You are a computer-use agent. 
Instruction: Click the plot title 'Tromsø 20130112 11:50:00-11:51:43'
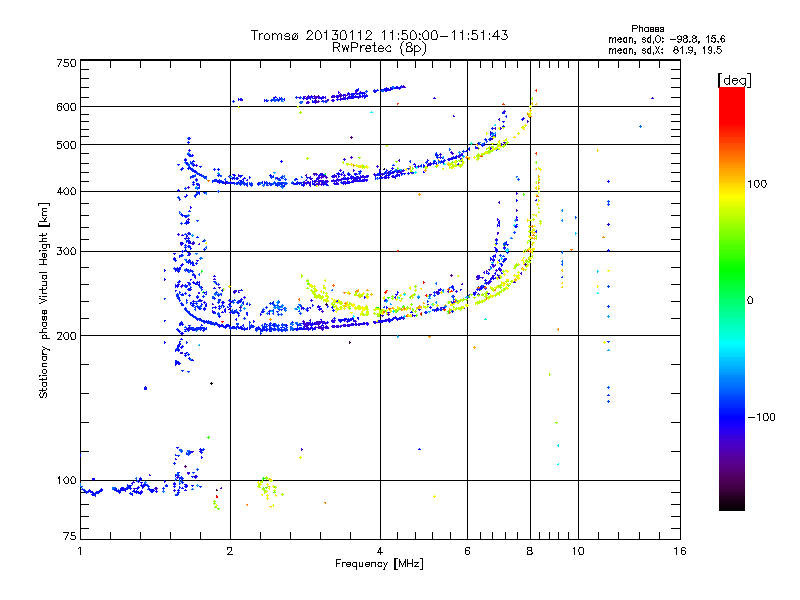(379, 35)
